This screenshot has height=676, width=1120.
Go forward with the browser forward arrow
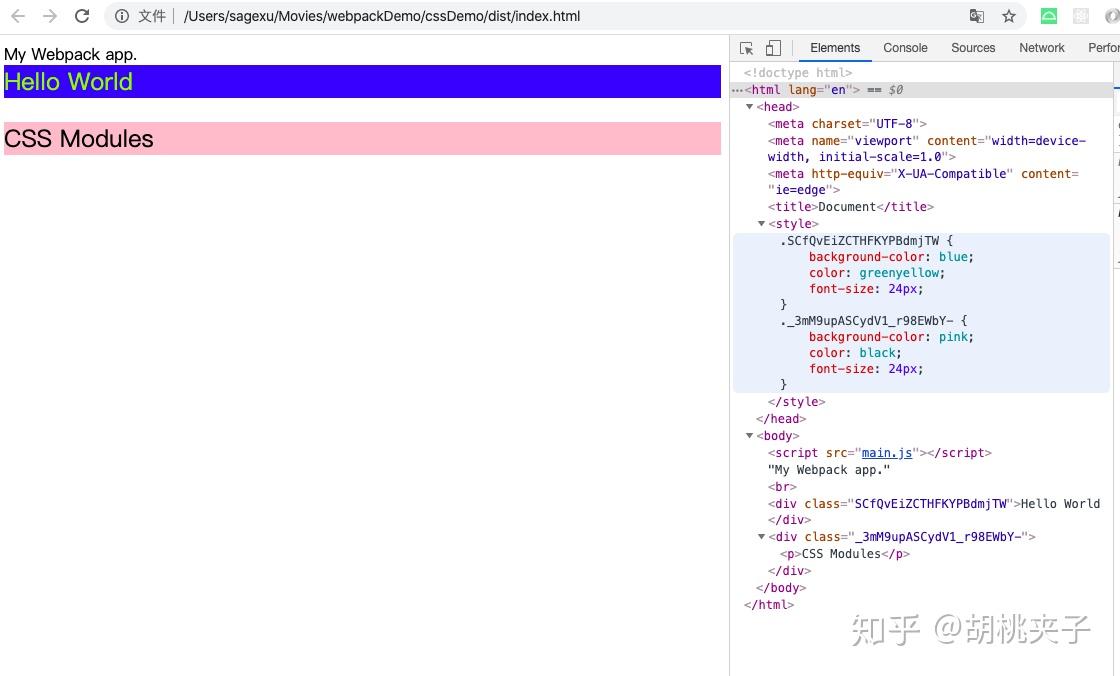[49, 16]
